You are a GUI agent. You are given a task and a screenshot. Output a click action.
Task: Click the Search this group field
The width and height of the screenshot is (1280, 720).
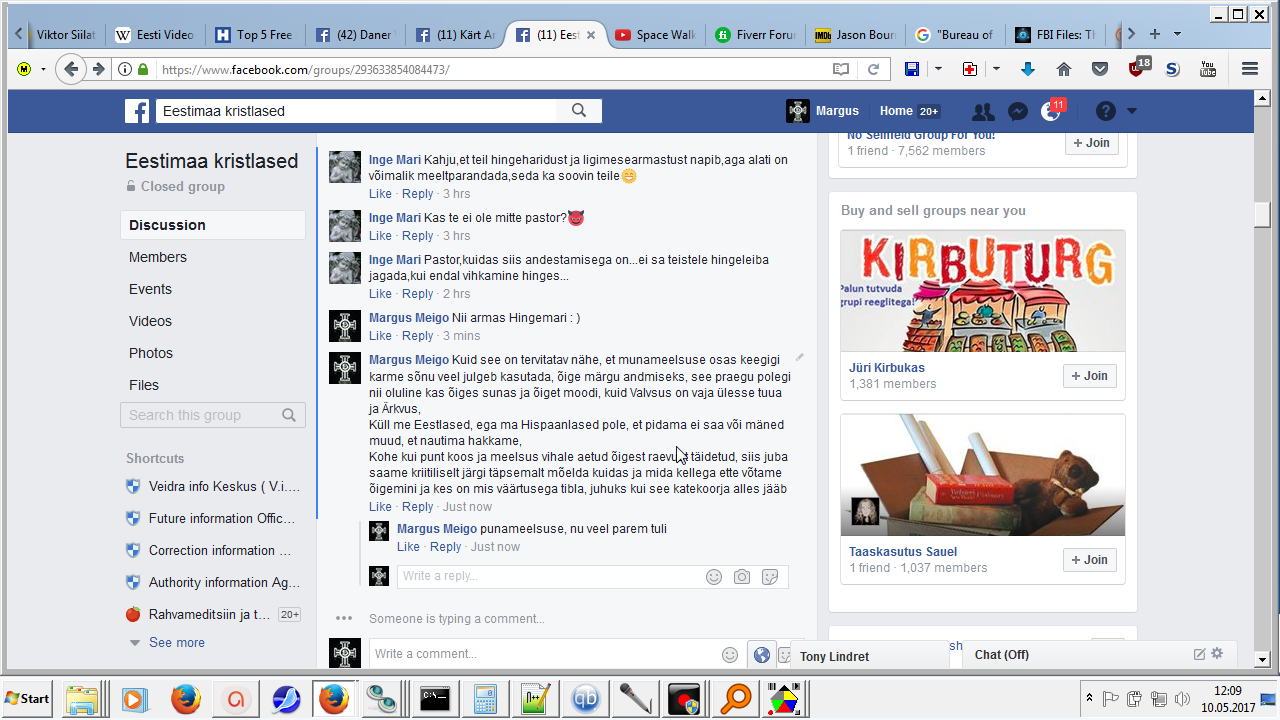tap(212, 415)
